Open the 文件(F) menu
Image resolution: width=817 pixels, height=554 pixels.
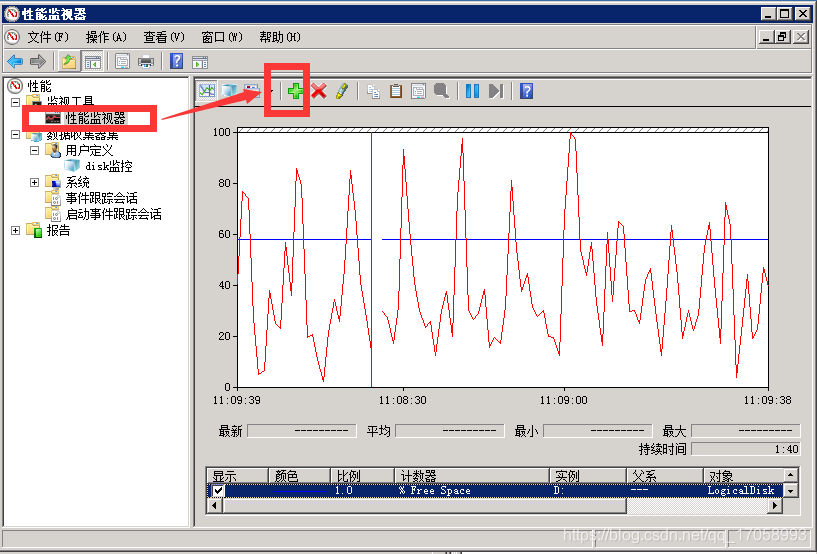tap(47, 37)
